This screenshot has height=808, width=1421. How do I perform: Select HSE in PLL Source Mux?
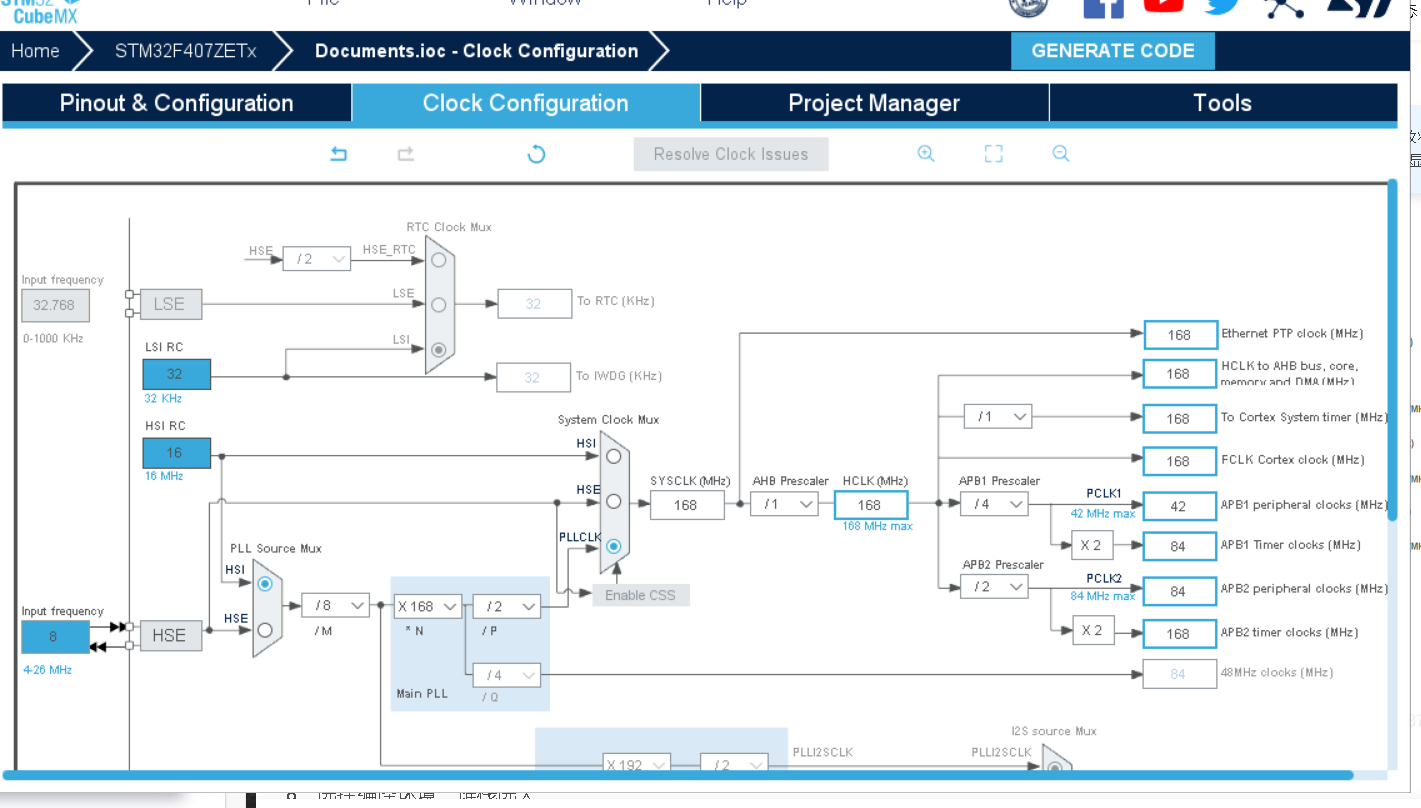tap(265, 630)
